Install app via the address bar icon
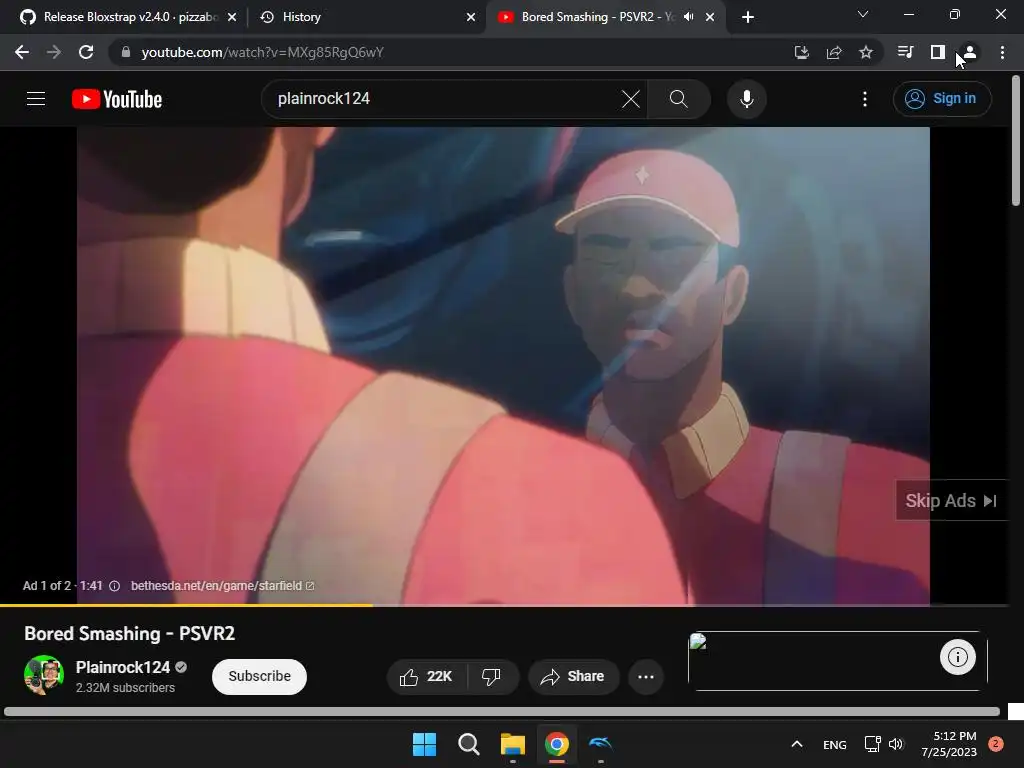Screen dimensions: 1024x768 [x=801, y=52]
